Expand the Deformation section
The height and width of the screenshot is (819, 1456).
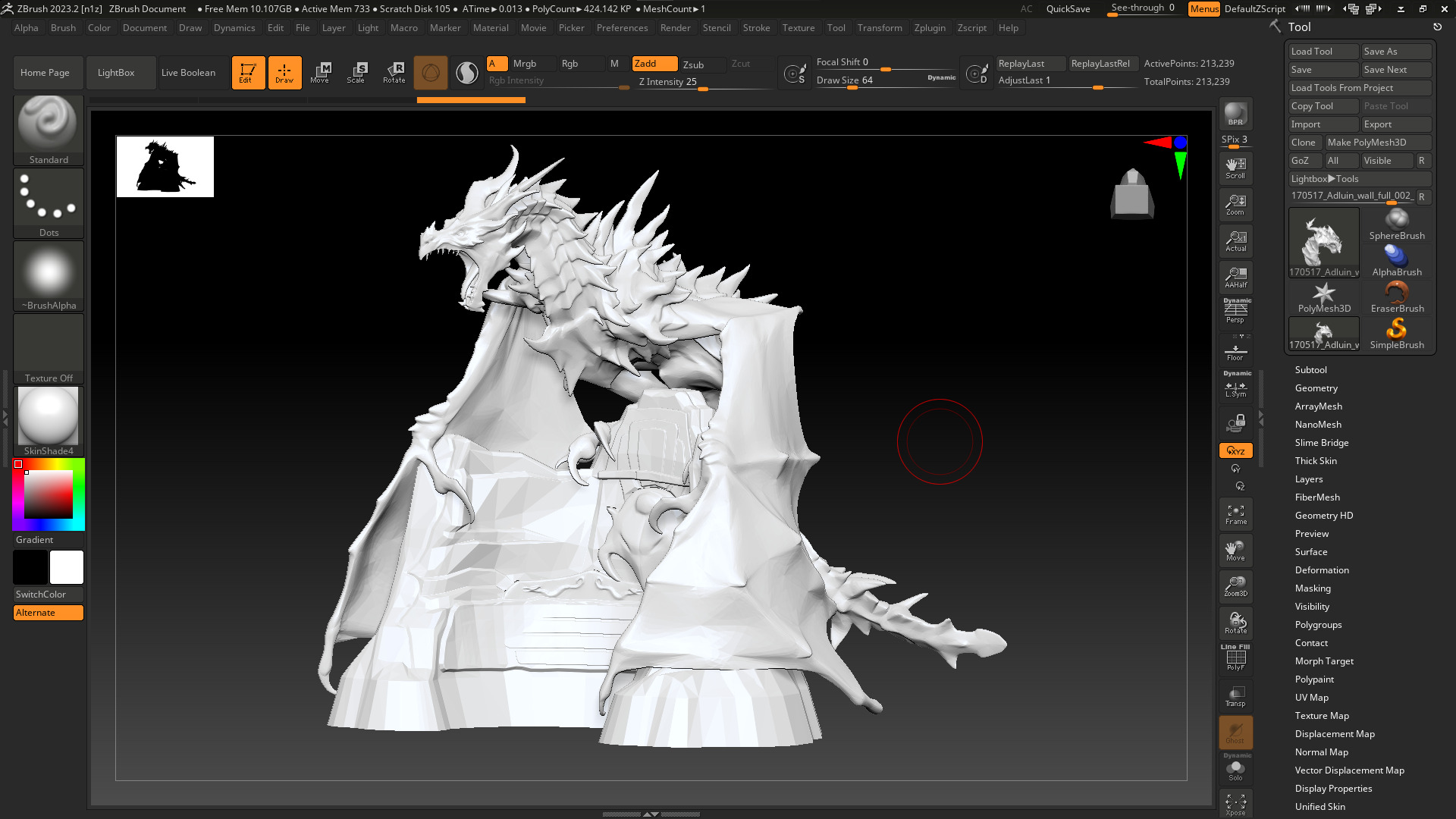point(1321,570)
